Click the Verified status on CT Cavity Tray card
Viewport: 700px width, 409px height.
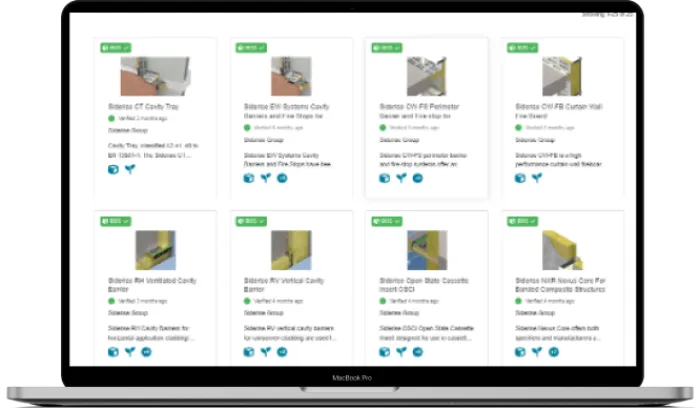click(x=138, y=118)
